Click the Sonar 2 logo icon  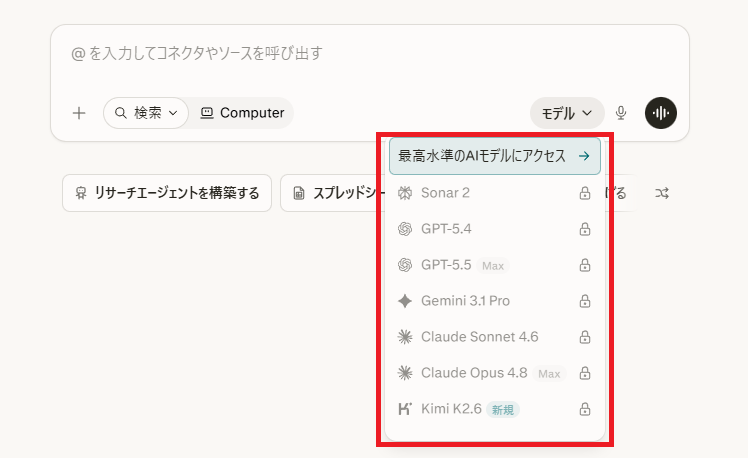point(405,193)
